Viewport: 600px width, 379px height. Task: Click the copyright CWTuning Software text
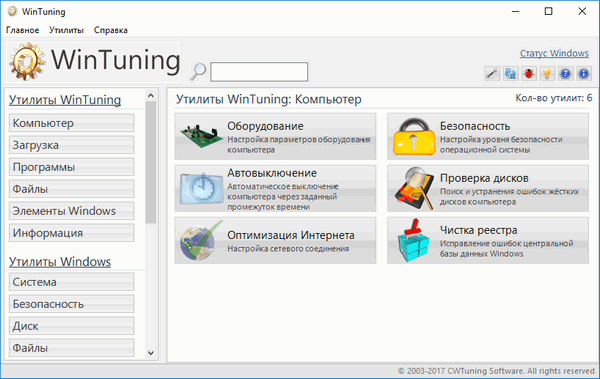[x=496, y=371]
